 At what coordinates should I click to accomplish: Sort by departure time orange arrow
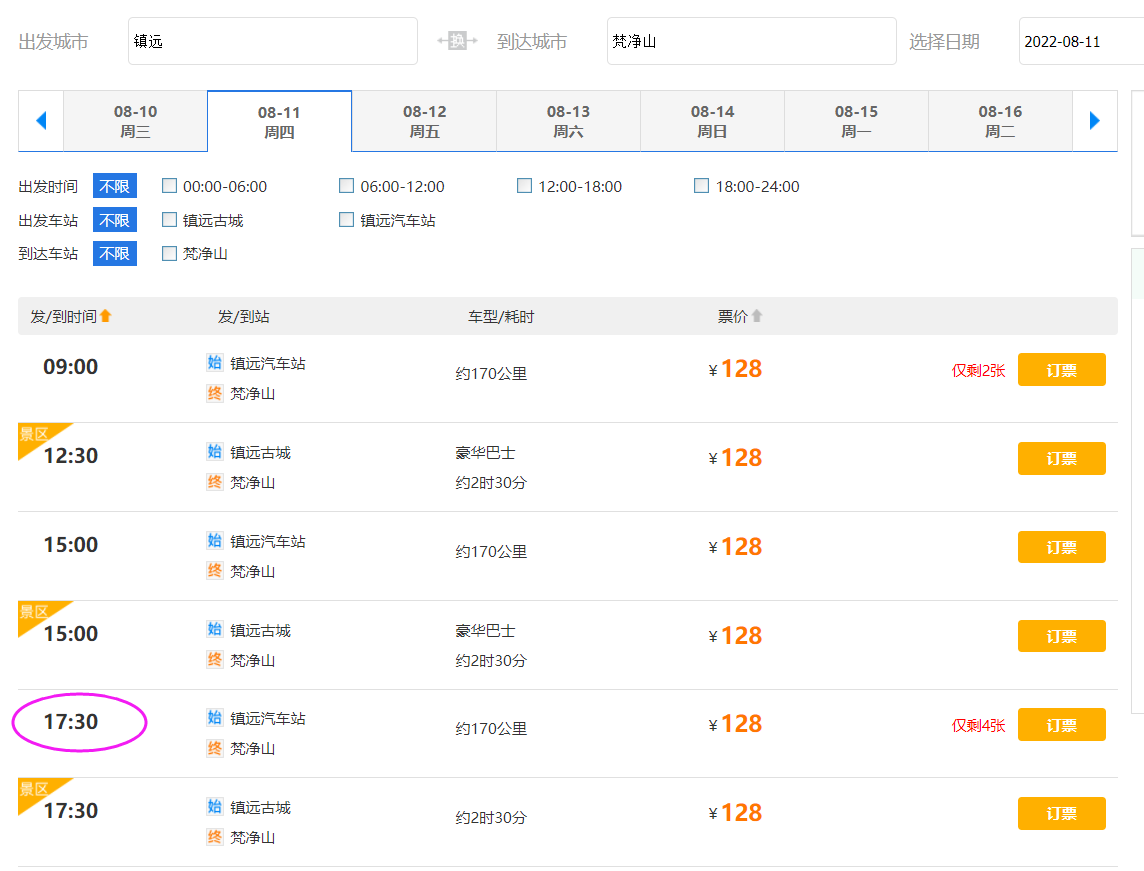point(106,316)
